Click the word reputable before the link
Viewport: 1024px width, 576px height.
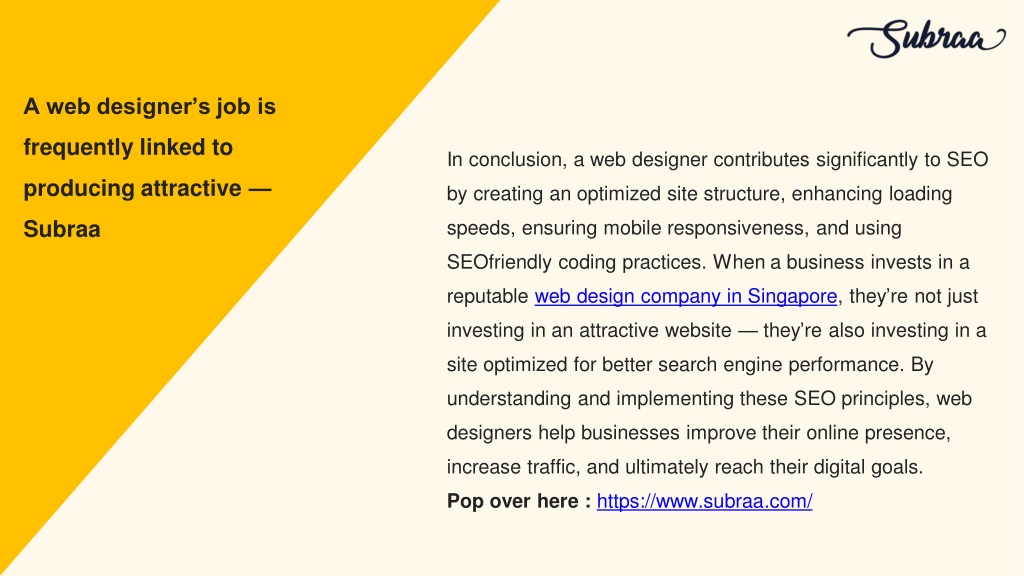[487, 296]
